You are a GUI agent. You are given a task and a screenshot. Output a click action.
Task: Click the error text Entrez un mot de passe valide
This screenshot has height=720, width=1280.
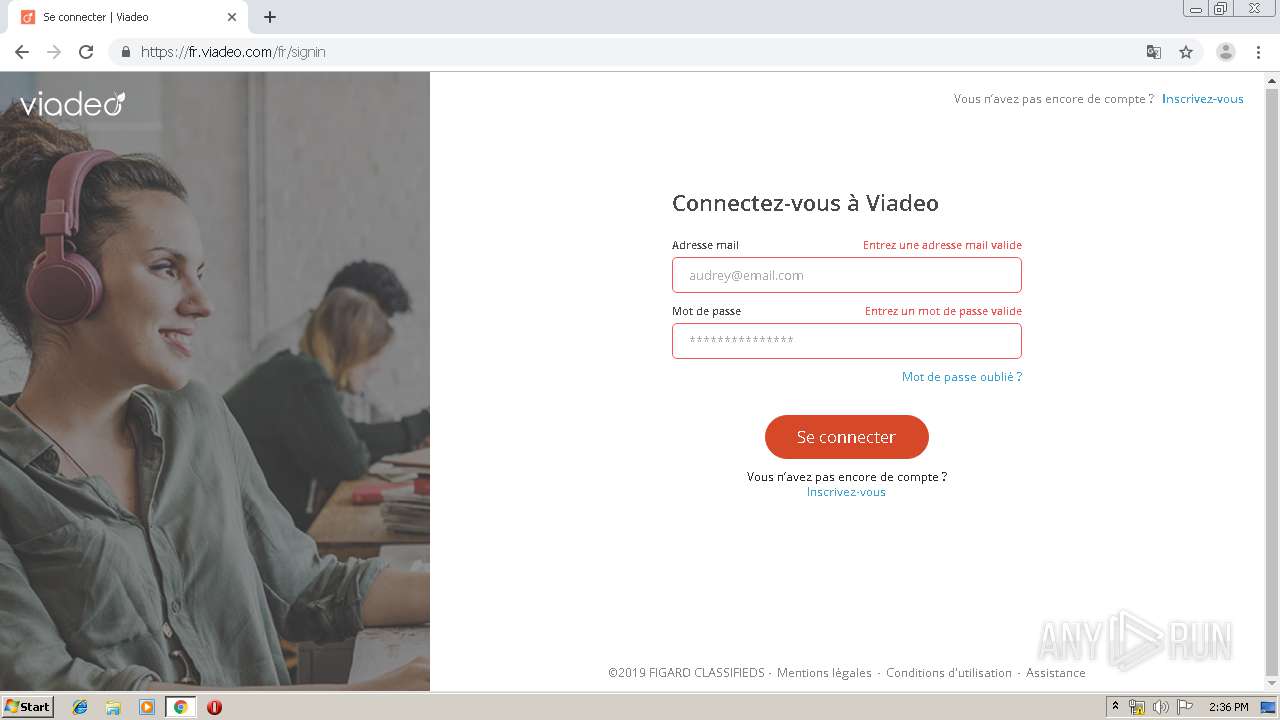tap(943, 311)
